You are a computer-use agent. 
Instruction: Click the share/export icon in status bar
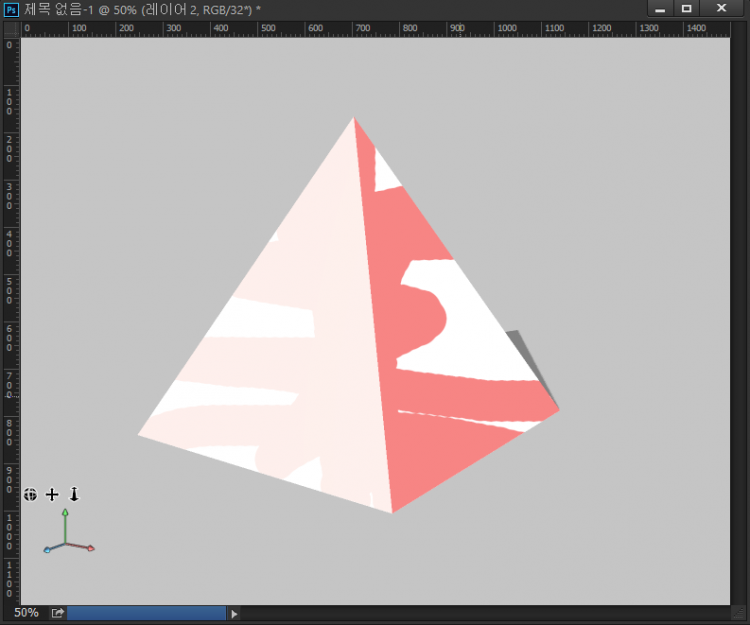tap(58, 613)
